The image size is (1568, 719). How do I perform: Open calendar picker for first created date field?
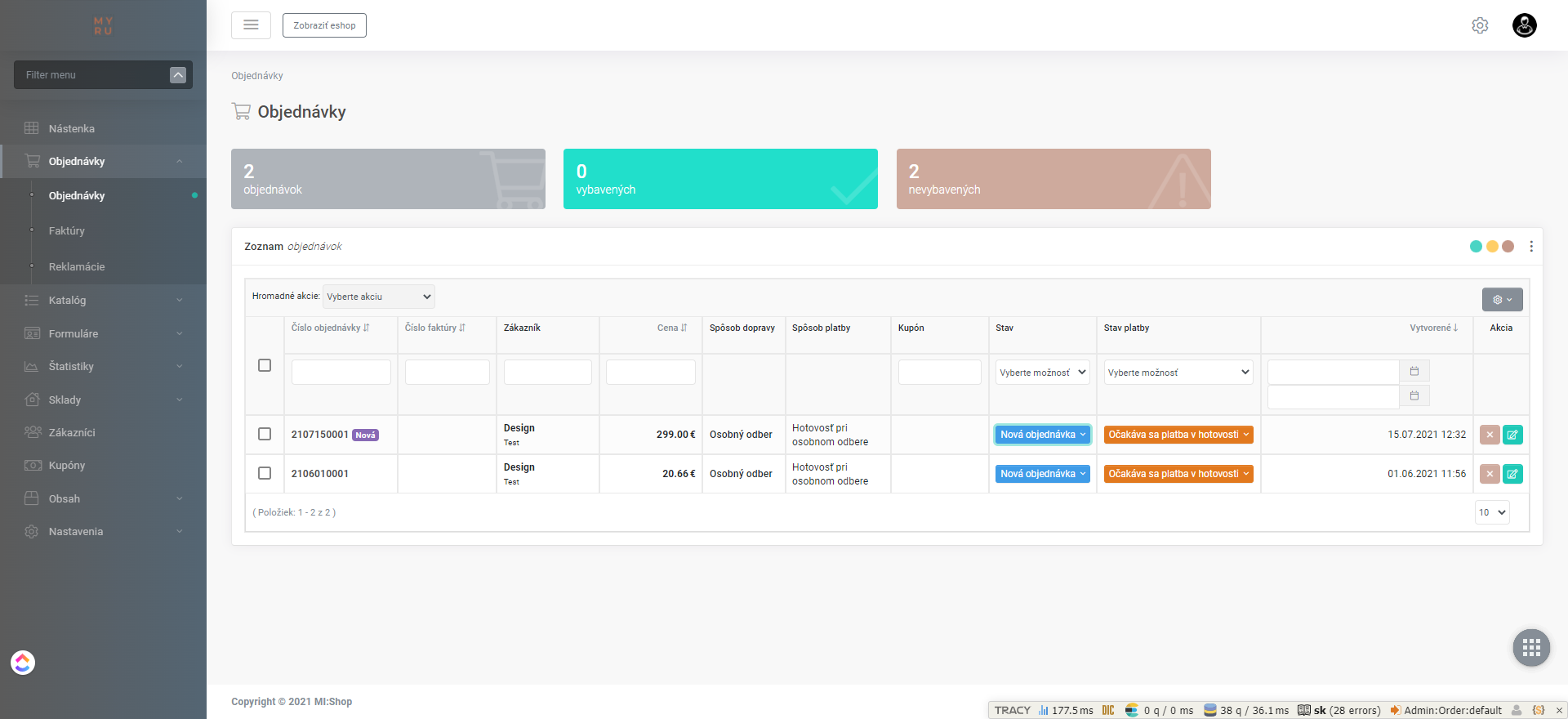[x=1414, y=372]
